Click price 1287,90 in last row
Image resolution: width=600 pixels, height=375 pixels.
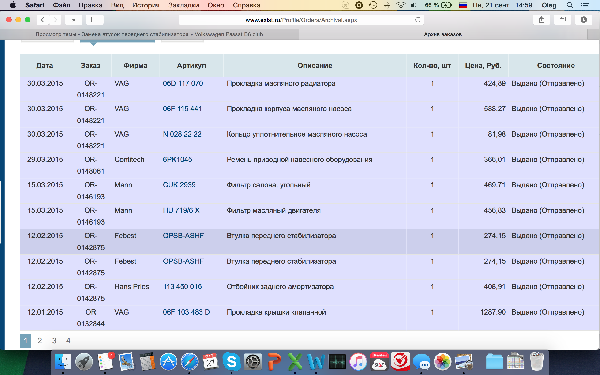[x=493, y=312]
